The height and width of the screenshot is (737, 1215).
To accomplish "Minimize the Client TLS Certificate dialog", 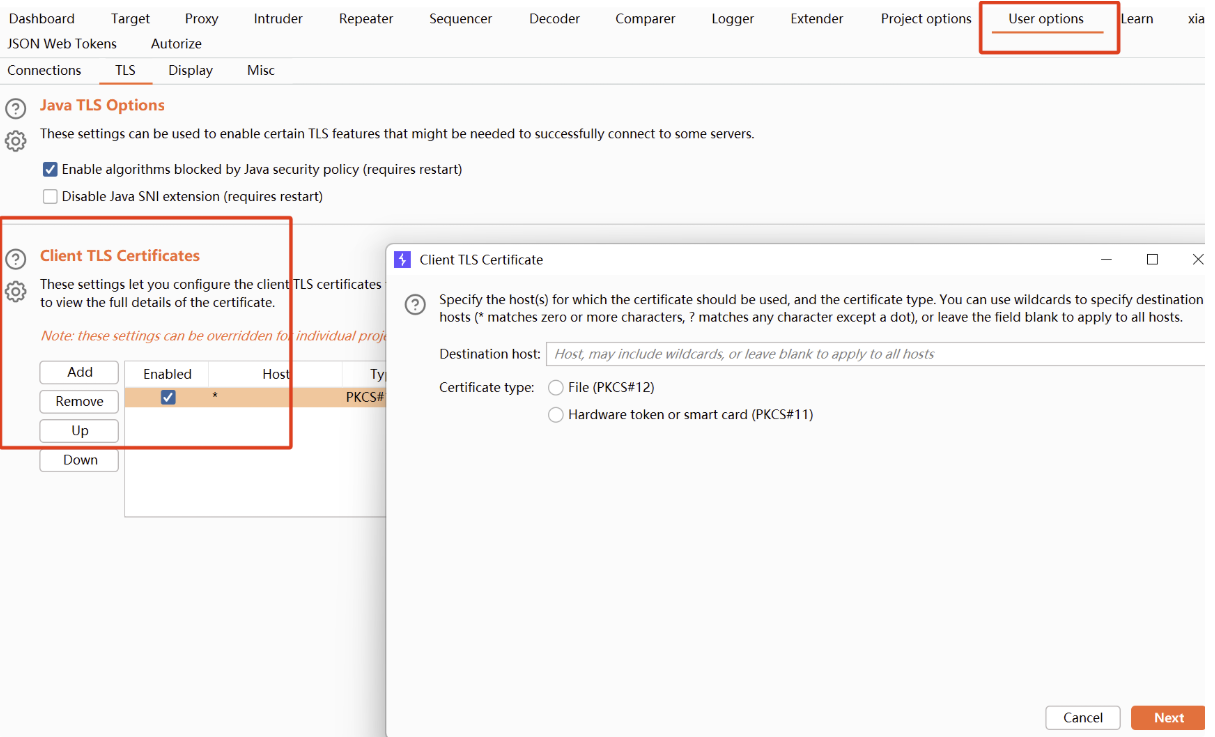I will point(1107,259).
